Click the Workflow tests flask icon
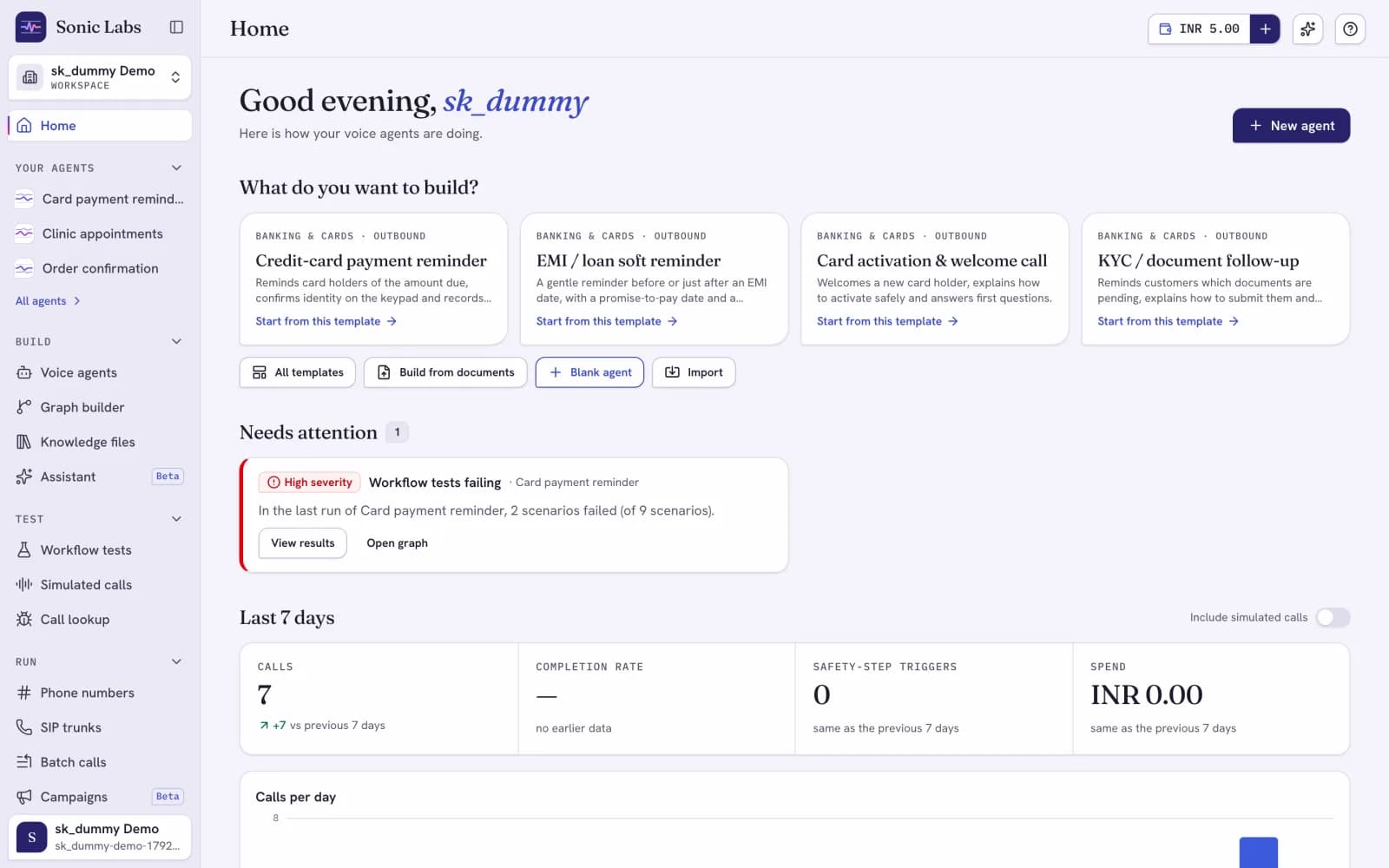The width and height of the screenshot is (1389, 868). point(24,549)
